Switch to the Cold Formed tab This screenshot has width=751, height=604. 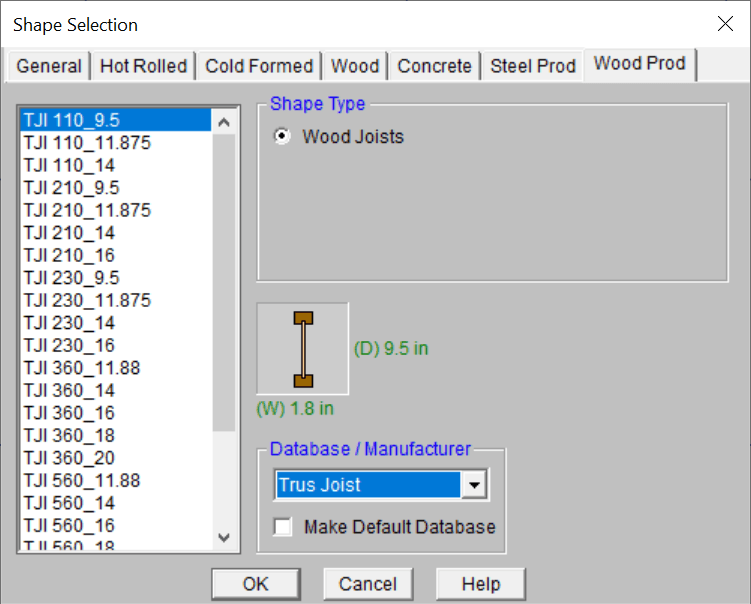[259, 66]
